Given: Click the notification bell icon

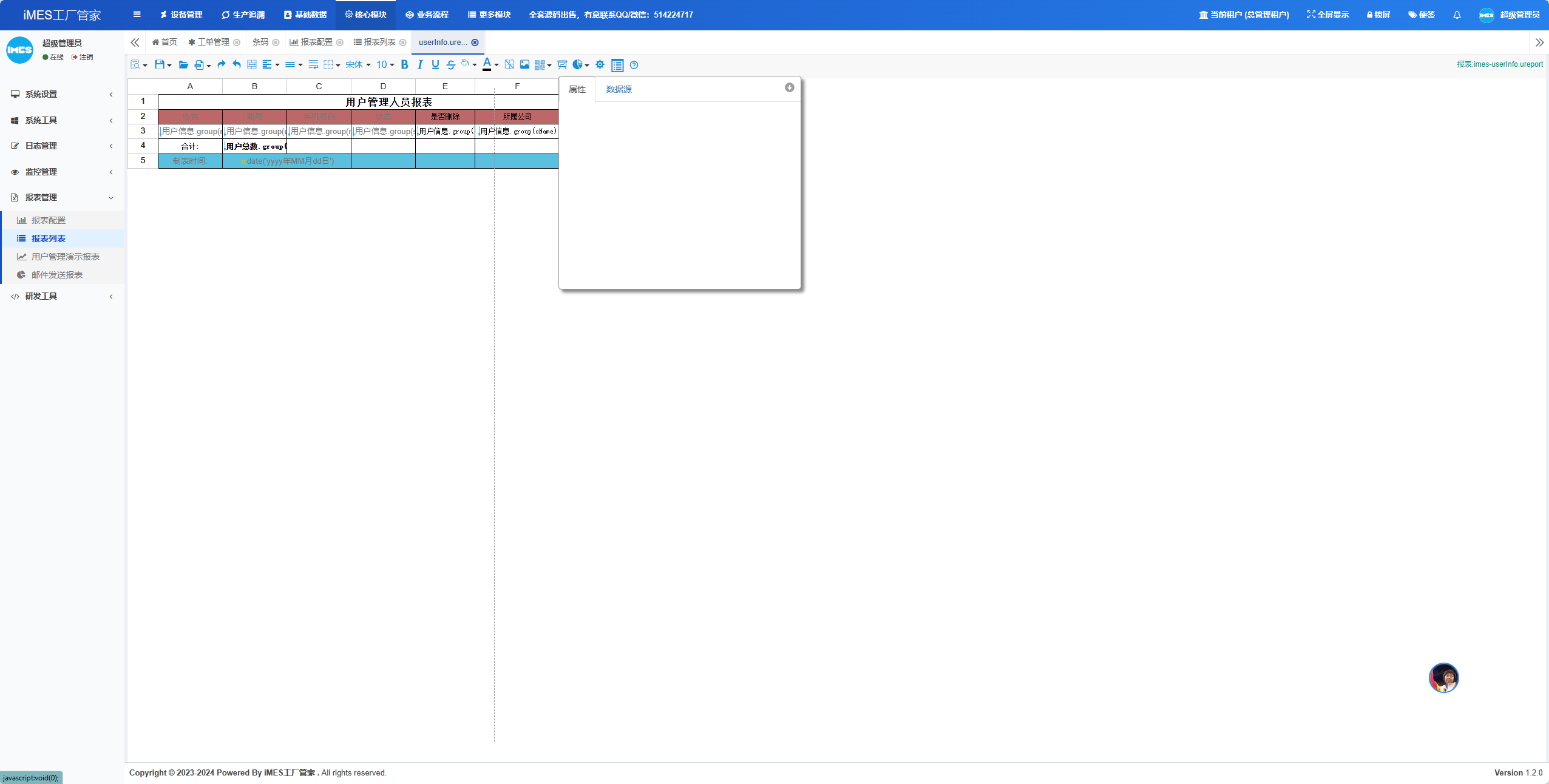Looking at the screenshot, I should (1457, 15).
